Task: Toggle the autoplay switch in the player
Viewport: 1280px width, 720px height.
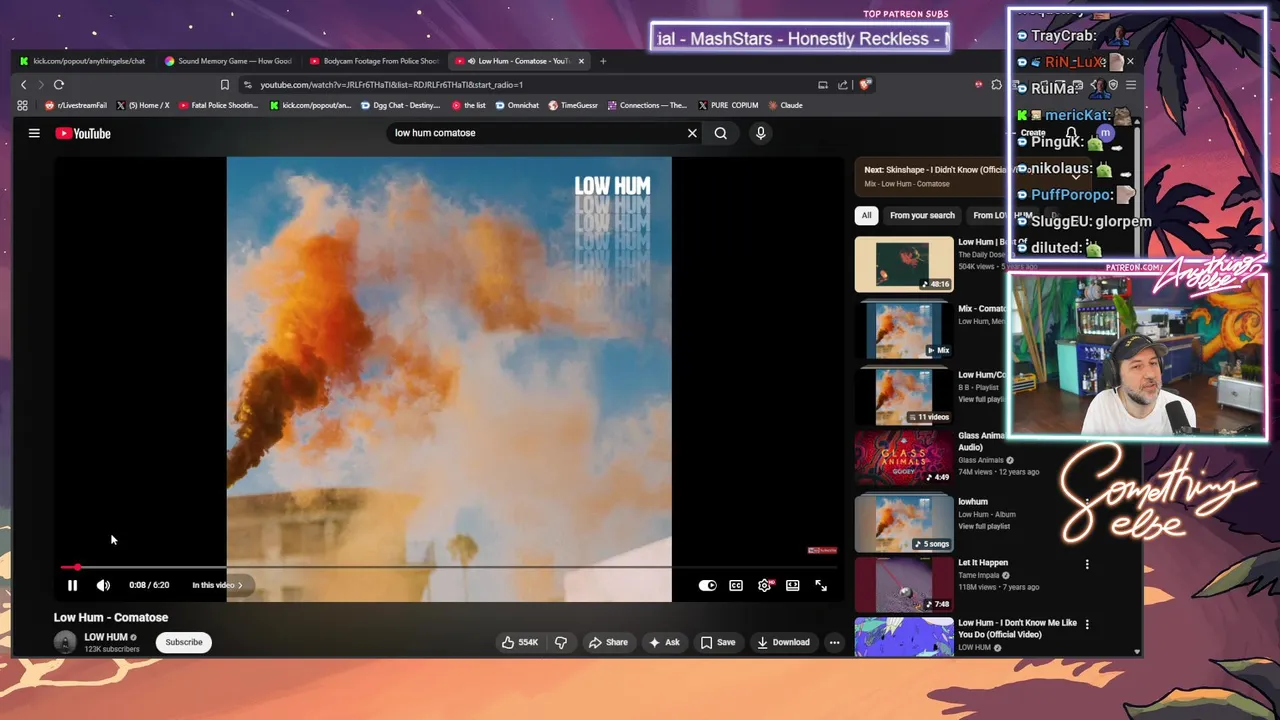Action: click(x=707, y=586)
